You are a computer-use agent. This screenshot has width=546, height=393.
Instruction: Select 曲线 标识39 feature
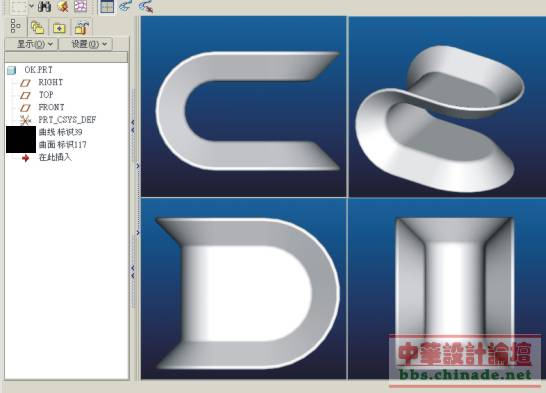60,132
